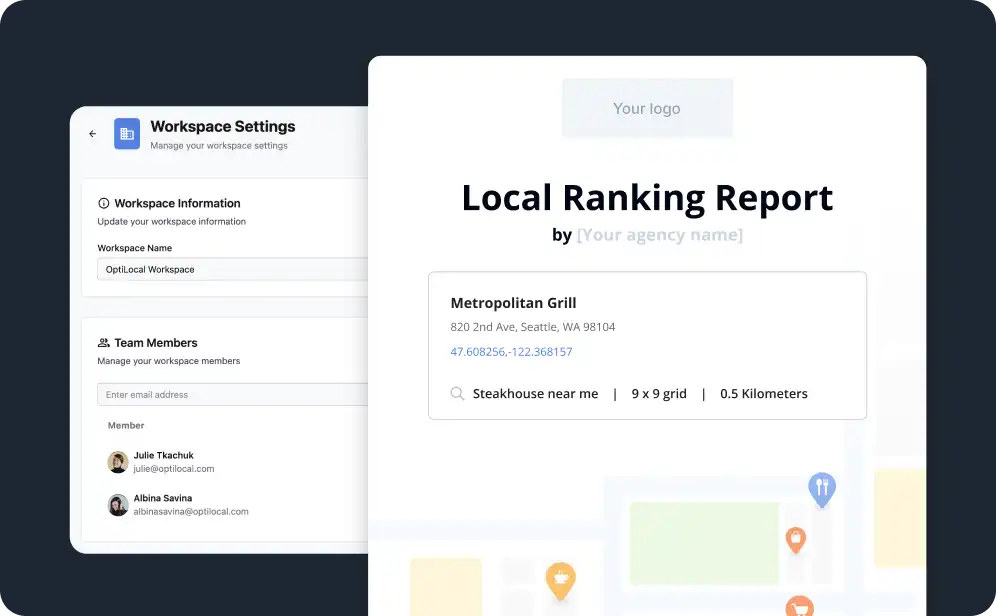
Task: Click the Metropolitan Grill business name
Action: (513, 303)
